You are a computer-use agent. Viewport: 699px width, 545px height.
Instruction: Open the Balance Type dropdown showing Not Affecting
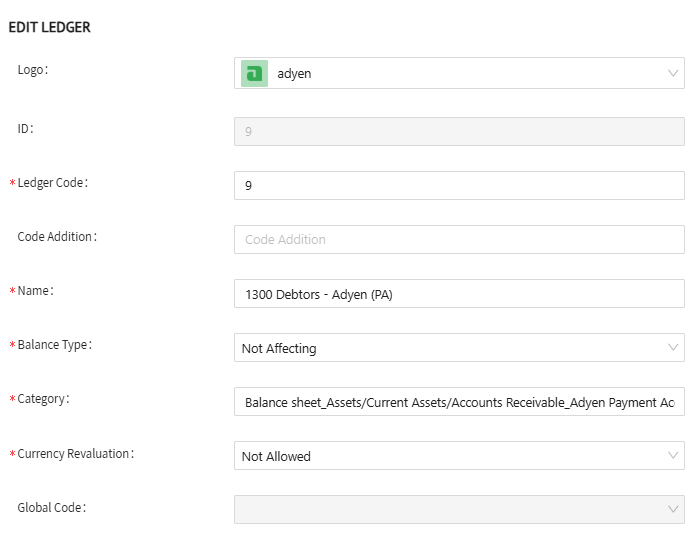(x=450, y=348)
